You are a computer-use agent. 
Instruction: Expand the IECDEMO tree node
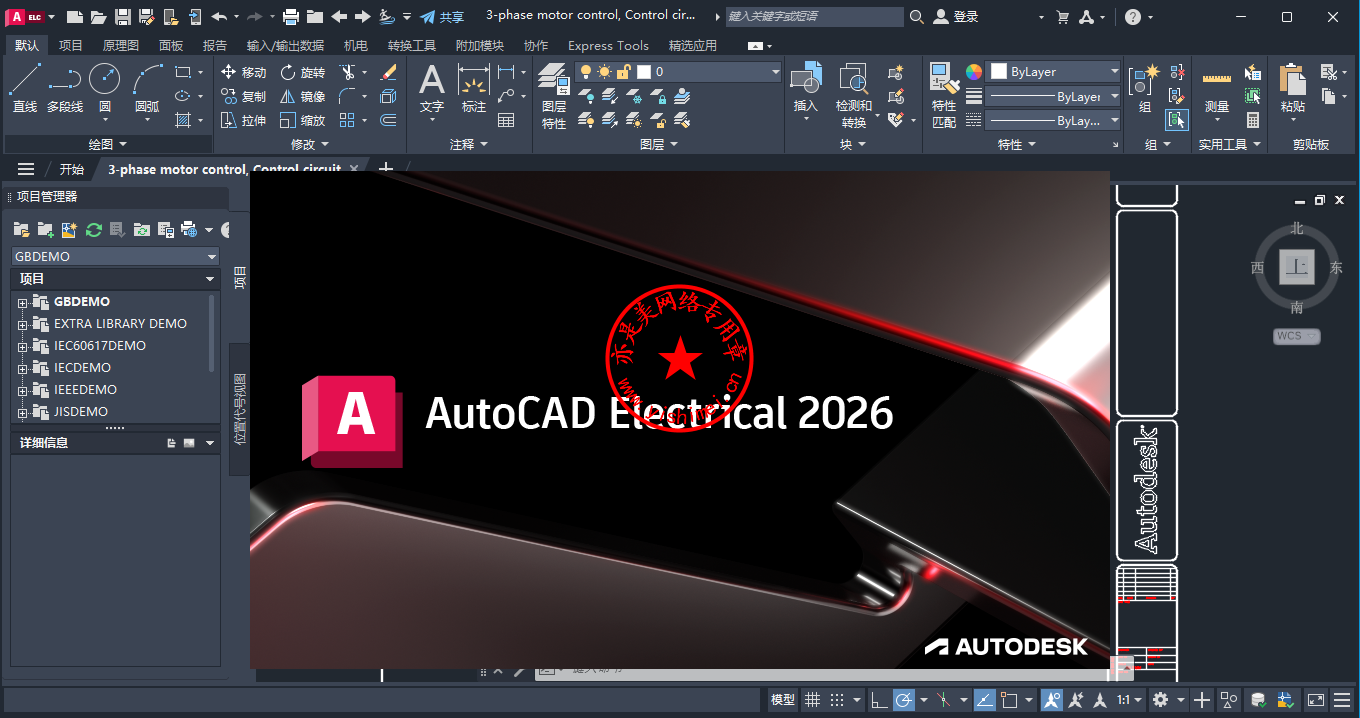22,368
